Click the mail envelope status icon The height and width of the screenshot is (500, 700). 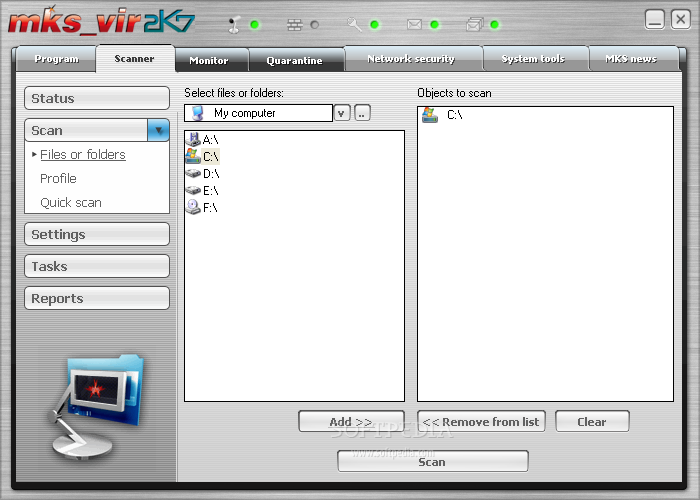[414, 25]
